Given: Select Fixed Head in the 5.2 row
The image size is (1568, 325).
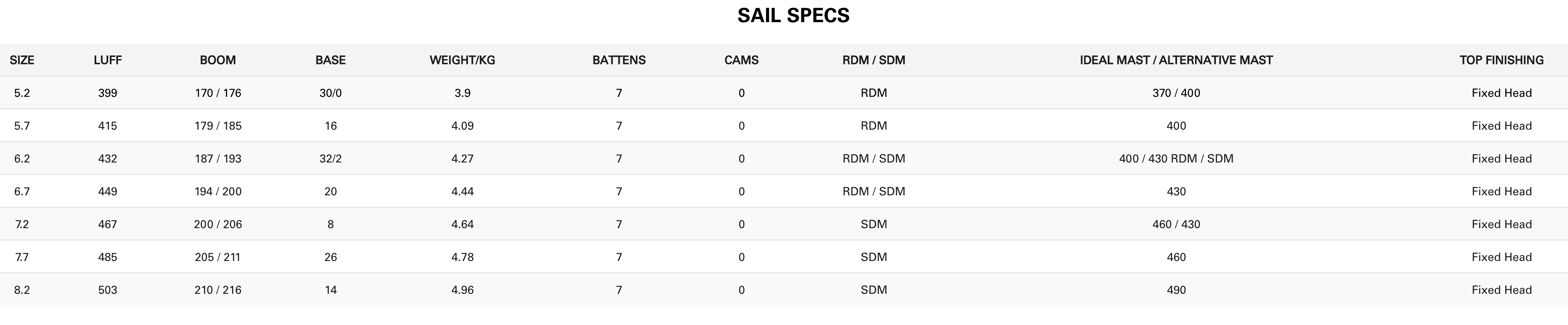Looking at the screenshot, I should coord(1502,93).
